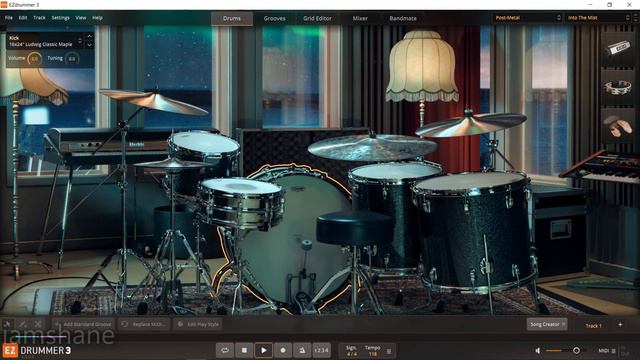
Task: Switch to the Grid Editor tab
Action: [317, 18]
